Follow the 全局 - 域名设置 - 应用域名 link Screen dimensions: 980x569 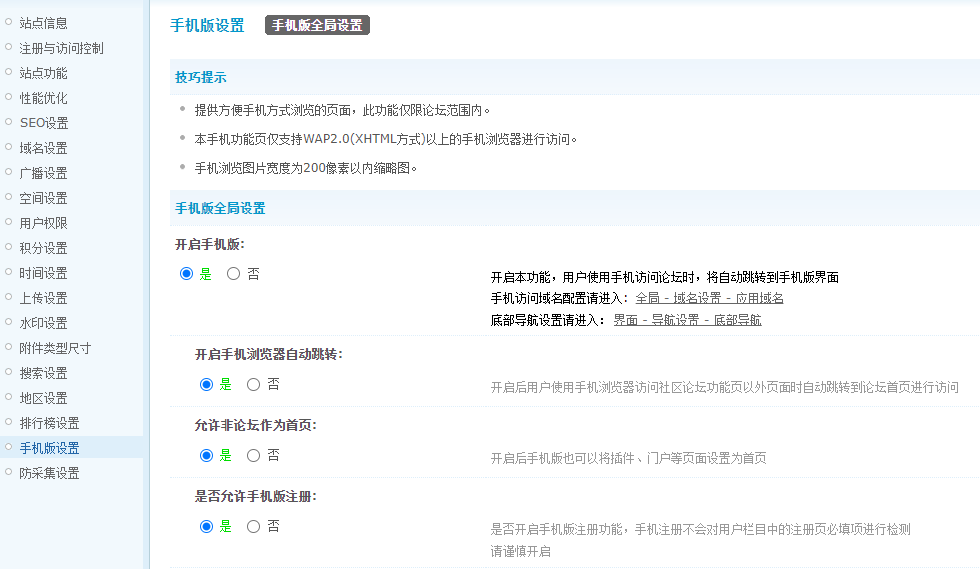(709, 298)
